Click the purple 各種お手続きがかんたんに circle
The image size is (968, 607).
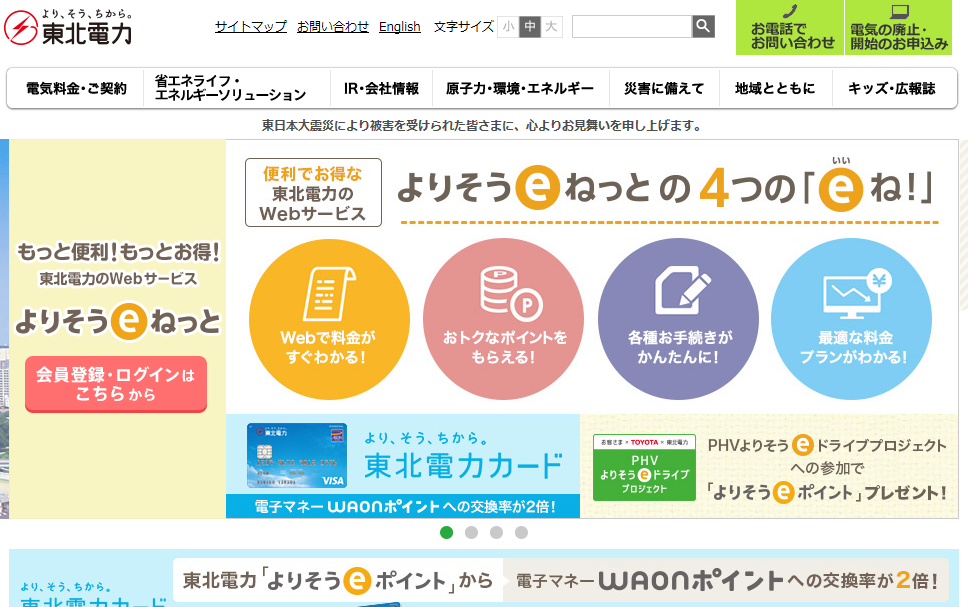pos(678,319)
